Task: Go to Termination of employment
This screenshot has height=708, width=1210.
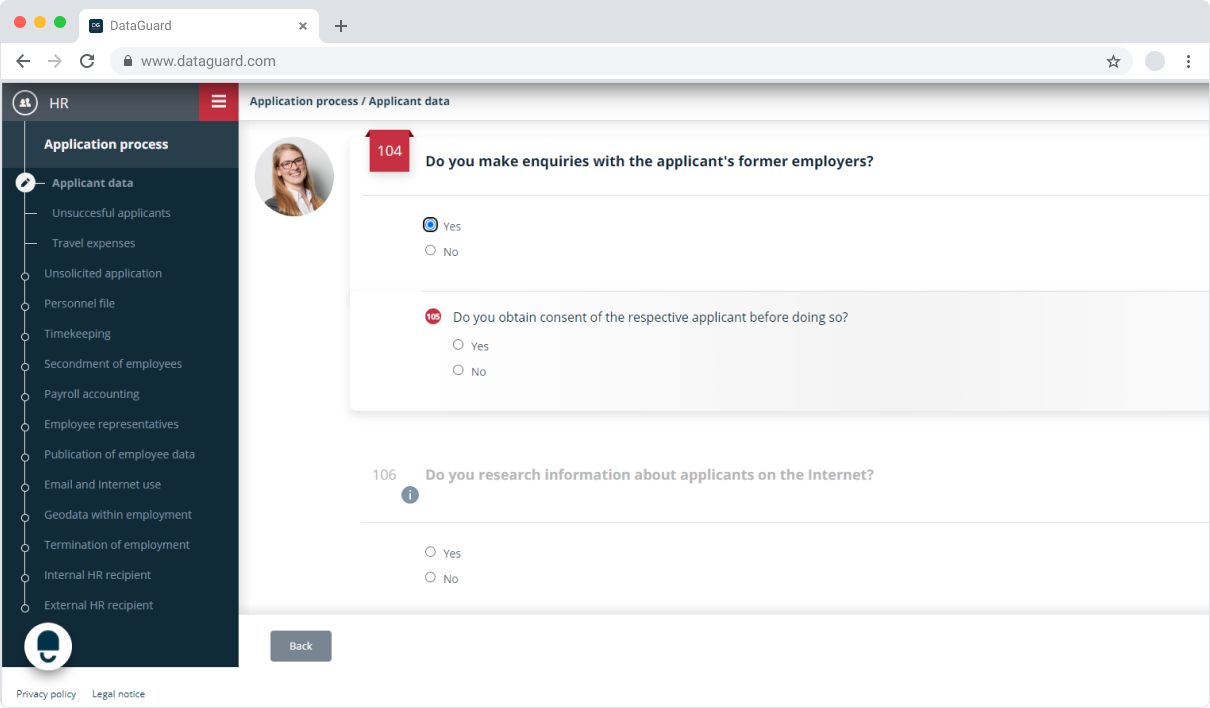Action: click(x=117, y=545)
